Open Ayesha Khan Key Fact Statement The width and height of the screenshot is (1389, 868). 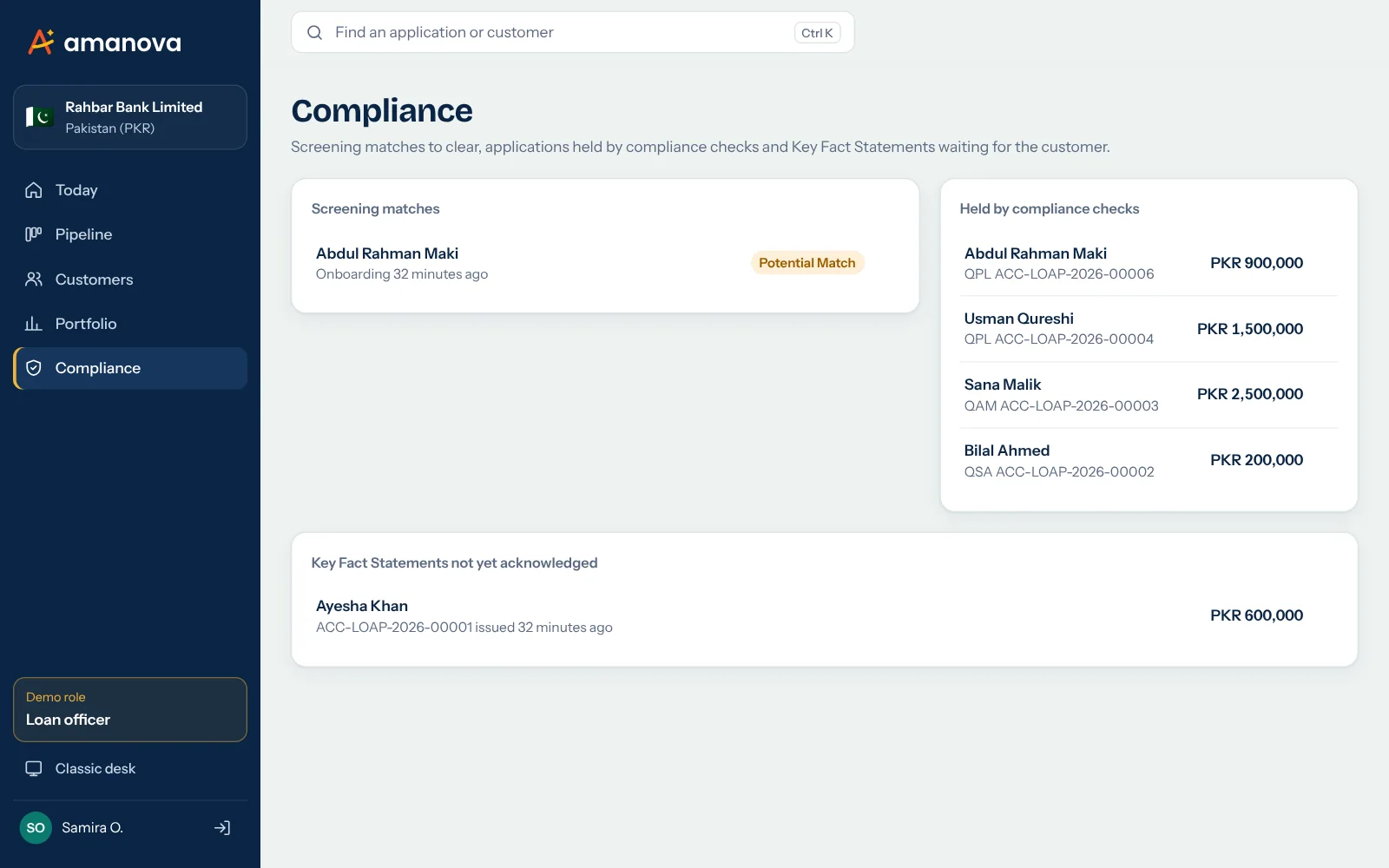[x=825, y=615]
